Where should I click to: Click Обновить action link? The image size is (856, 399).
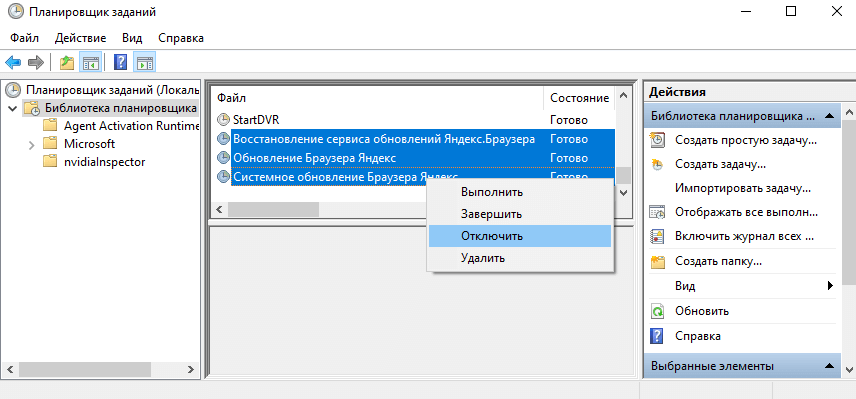(702, 312)
